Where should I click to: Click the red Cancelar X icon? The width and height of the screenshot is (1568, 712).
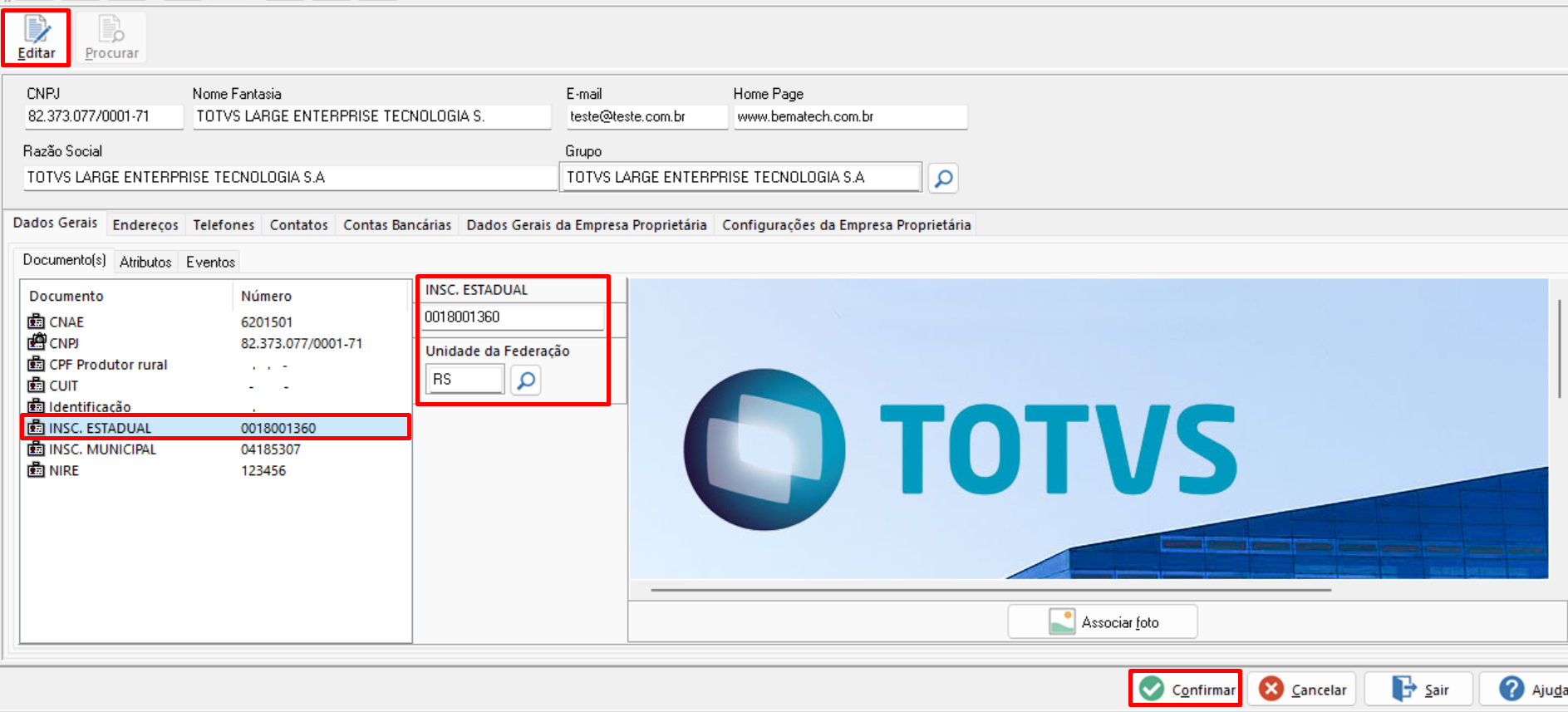[x=1271, y=689]
